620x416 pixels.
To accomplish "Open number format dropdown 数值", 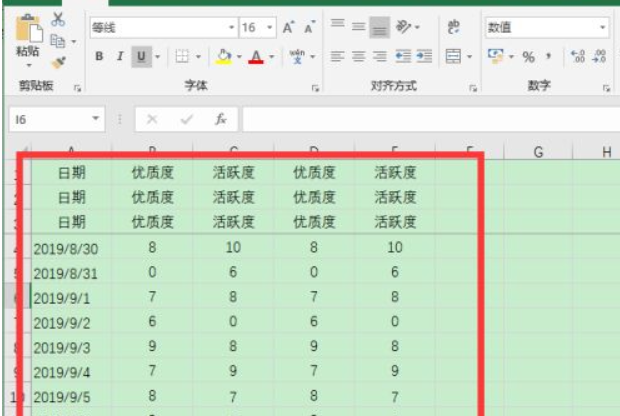I will coord(603,27).
